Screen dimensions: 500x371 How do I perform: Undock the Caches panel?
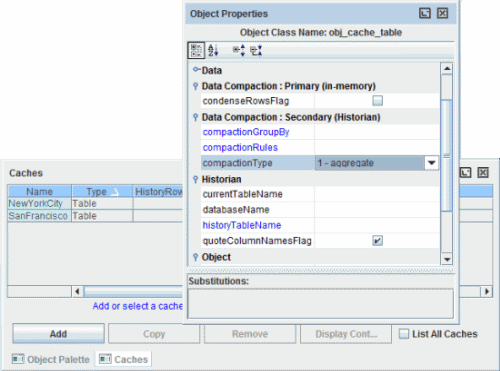pyautogui.click(x=466, y=173)
